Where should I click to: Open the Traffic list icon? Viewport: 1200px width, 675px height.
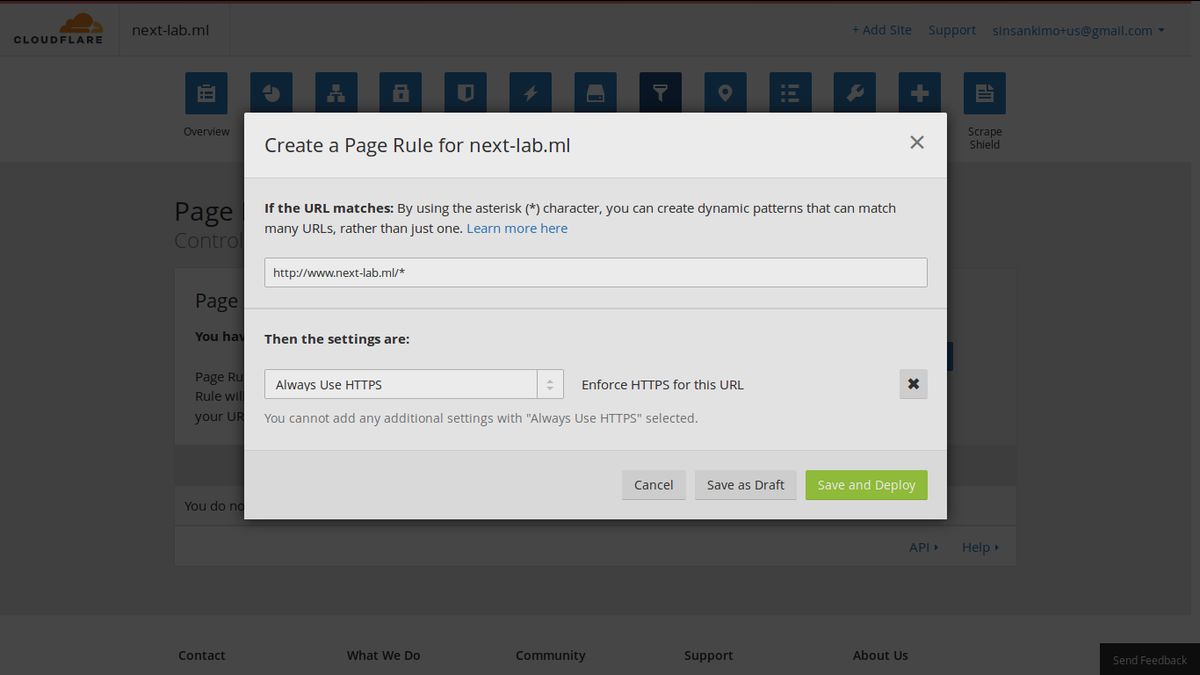790,93
